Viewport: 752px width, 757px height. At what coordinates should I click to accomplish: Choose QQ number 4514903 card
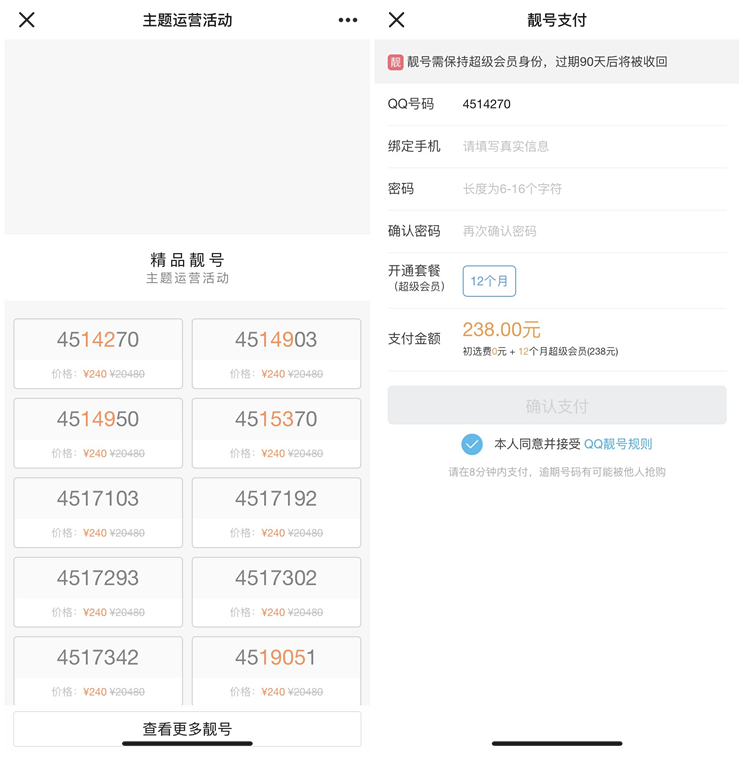point(276,353)
